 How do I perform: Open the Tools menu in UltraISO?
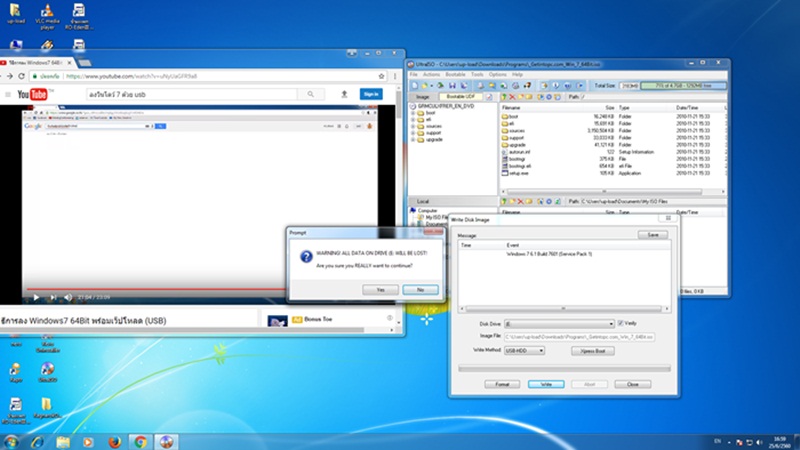pos(477,74)
